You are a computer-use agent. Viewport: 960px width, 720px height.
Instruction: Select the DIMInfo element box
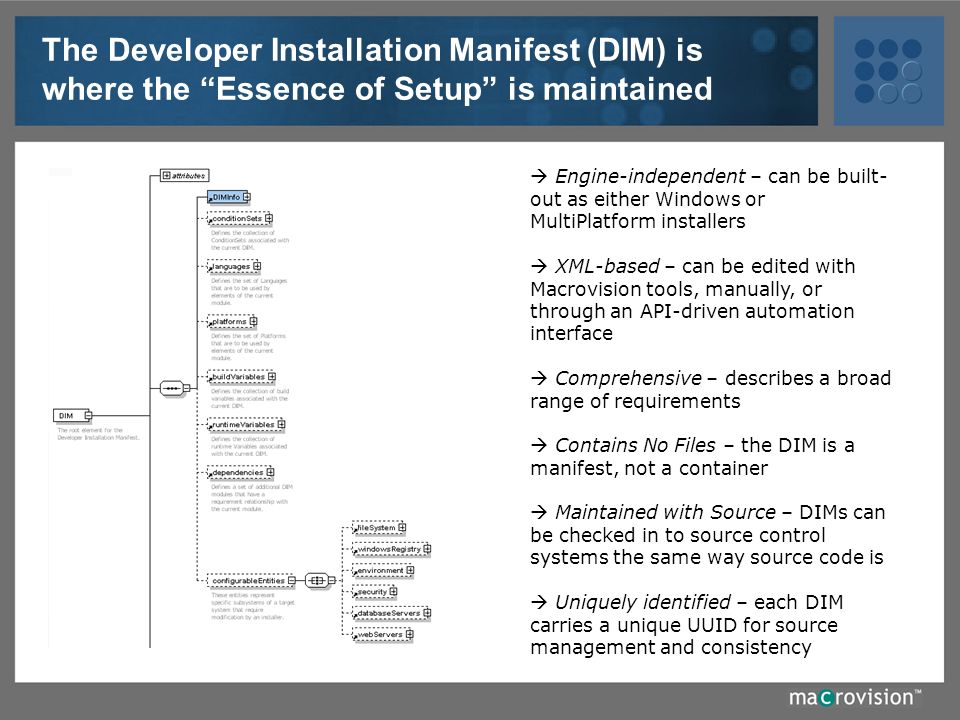click(x=226, y=197)
